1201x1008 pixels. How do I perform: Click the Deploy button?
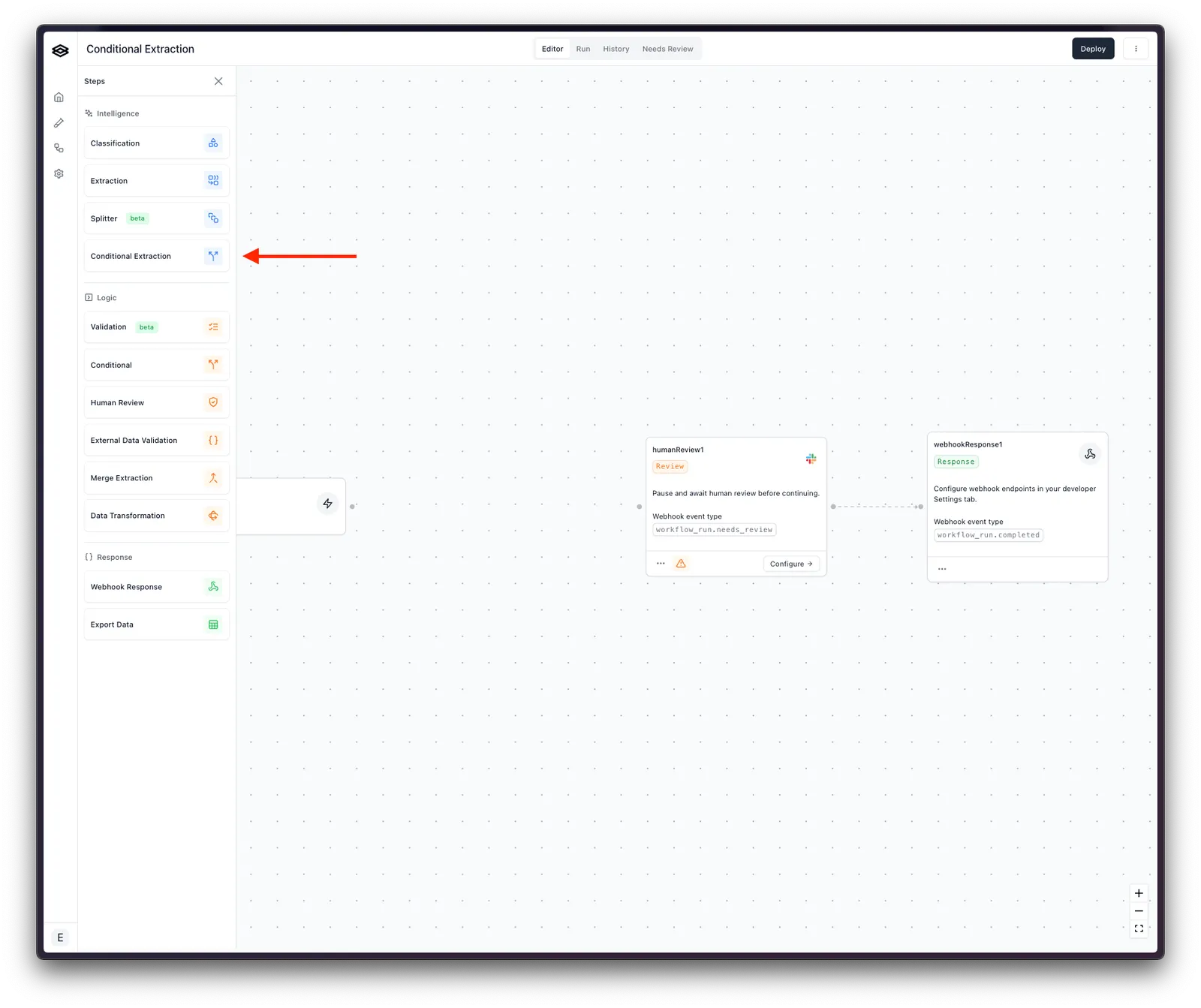coord(1093,49)
